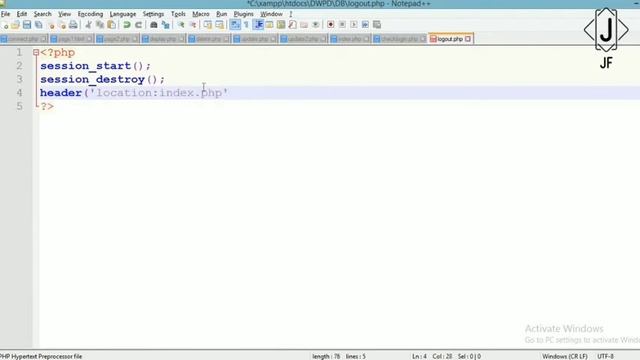Toggle synchronize vertical scrolling icon
Viewport: 640px width, 360px height.
coord(208,25)
